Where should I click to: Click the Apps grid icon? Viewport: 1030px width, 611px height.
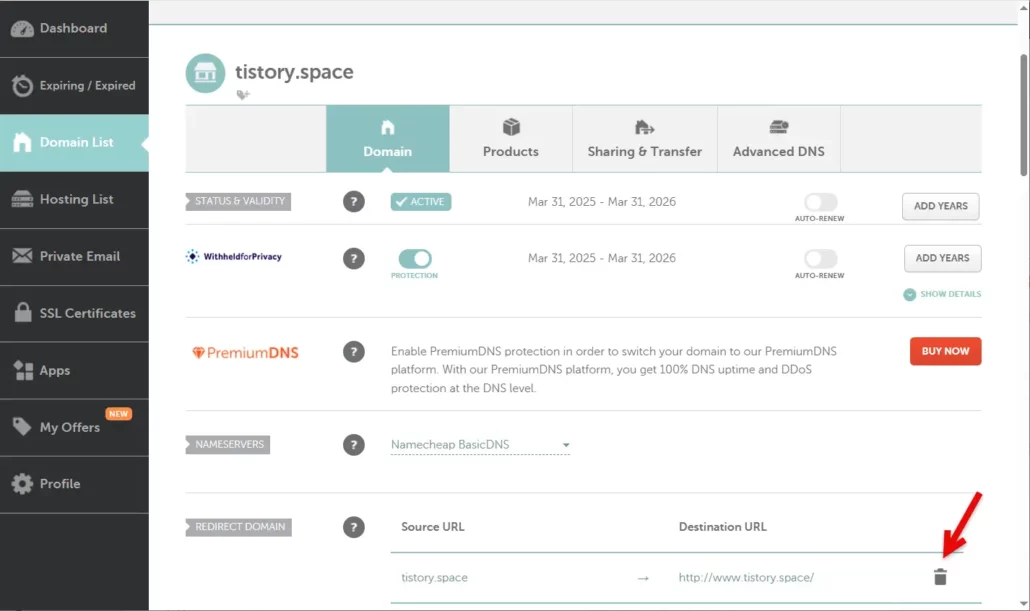click(x=23, y=371)
